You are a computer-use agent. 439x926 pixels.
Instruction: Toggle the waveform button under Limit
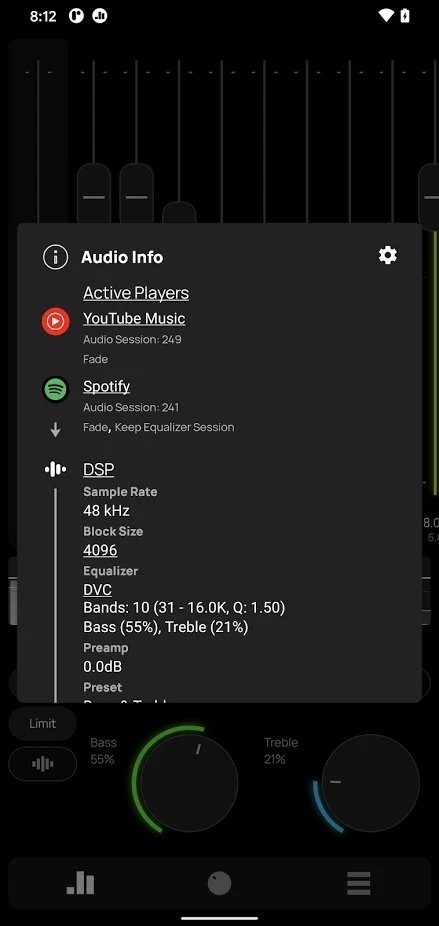43,764
